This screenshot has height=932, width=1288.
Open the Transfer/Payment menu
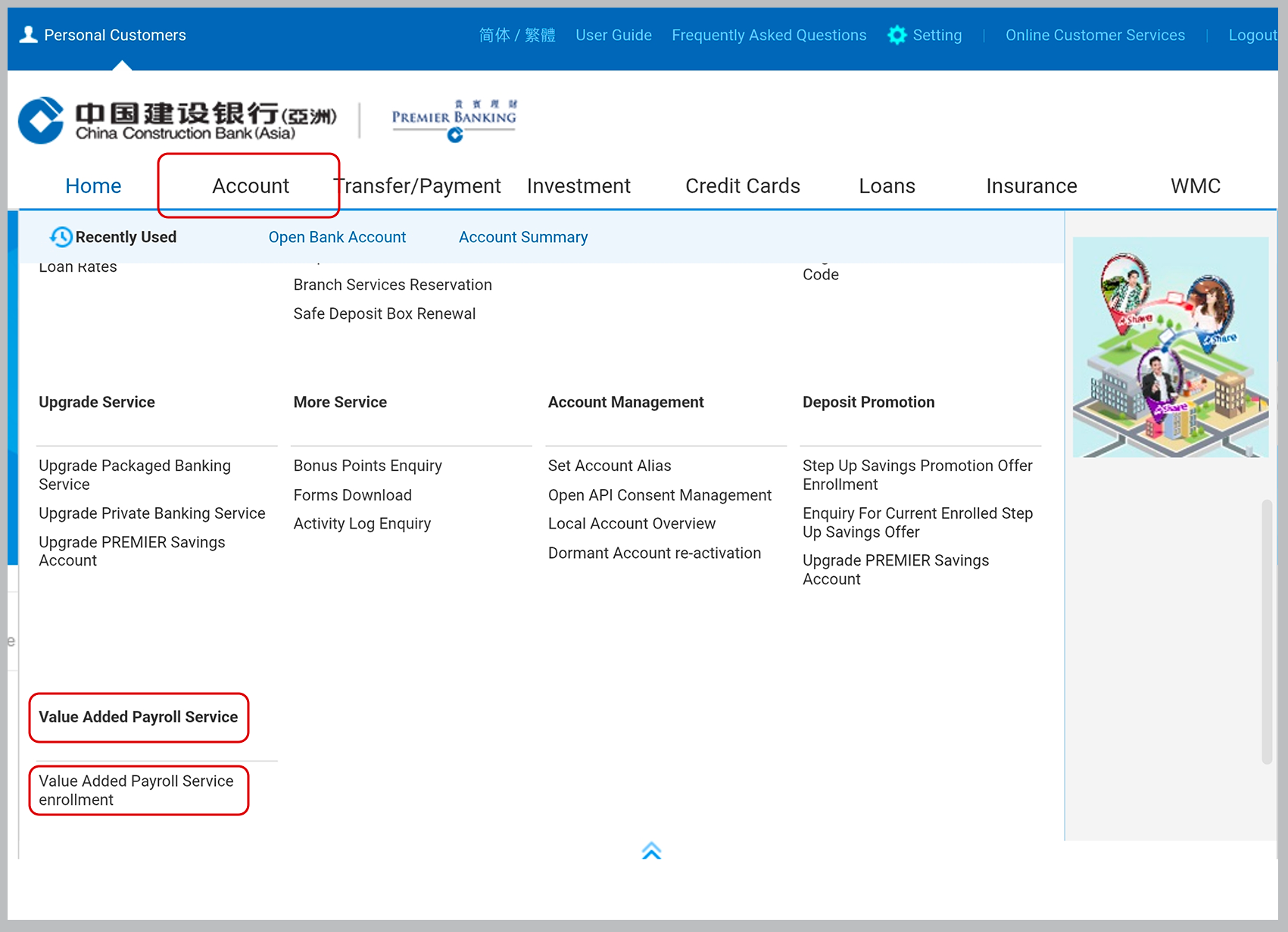(419, 185)
